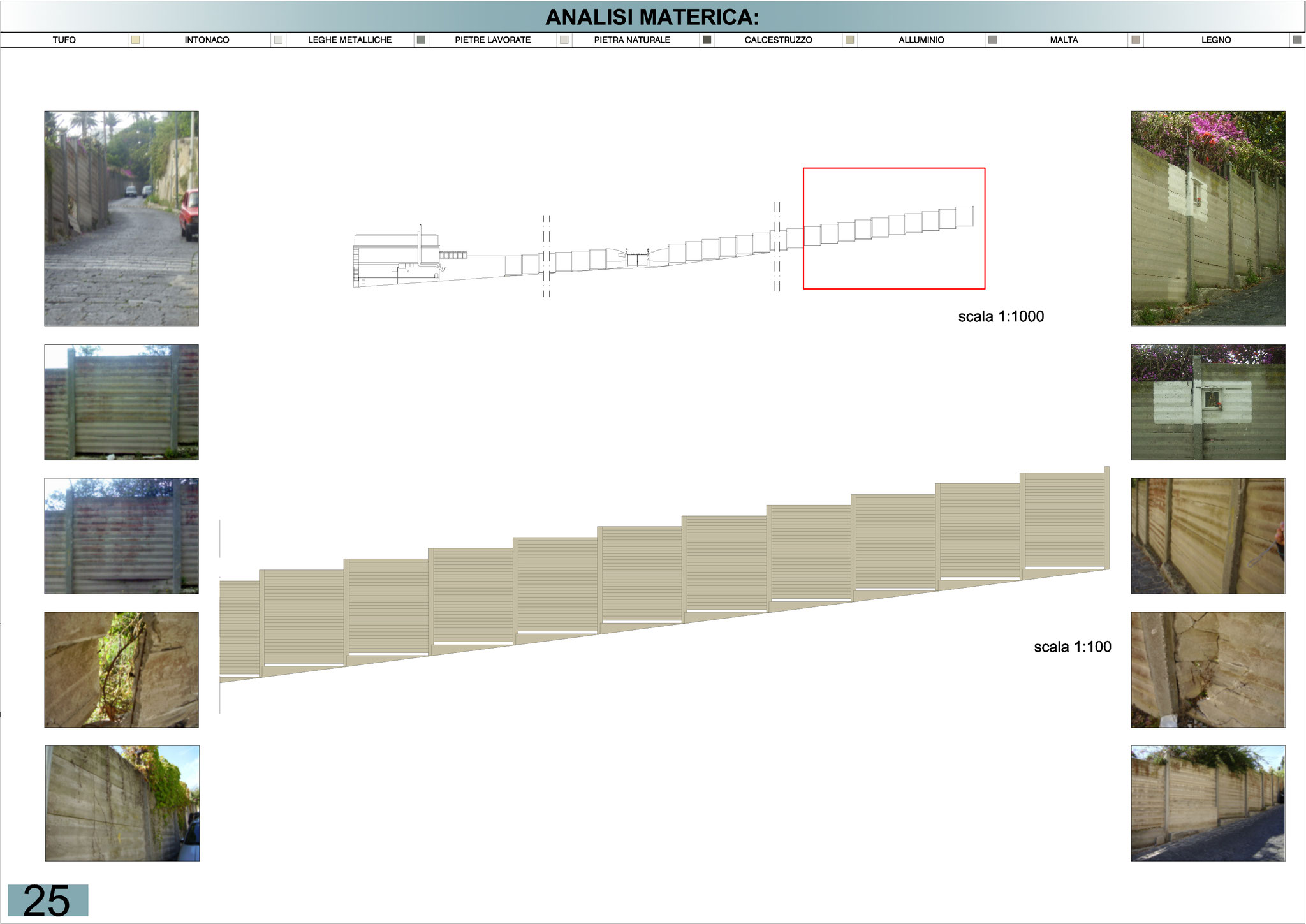Select the PIETRE LAVORATE legend label
The width and height of the screenshot is (1306, 924).
pos(492,40)
